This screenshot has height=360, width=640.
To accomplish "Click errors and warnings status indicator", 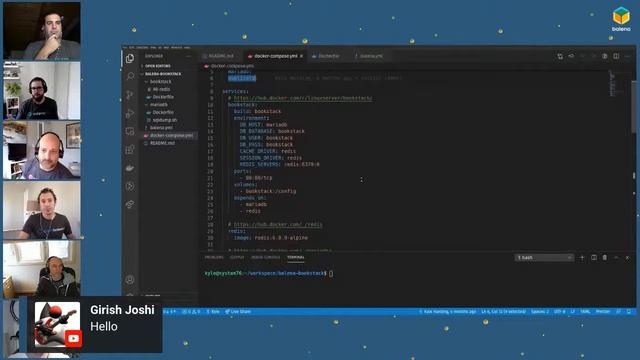I will coord(191,311).
